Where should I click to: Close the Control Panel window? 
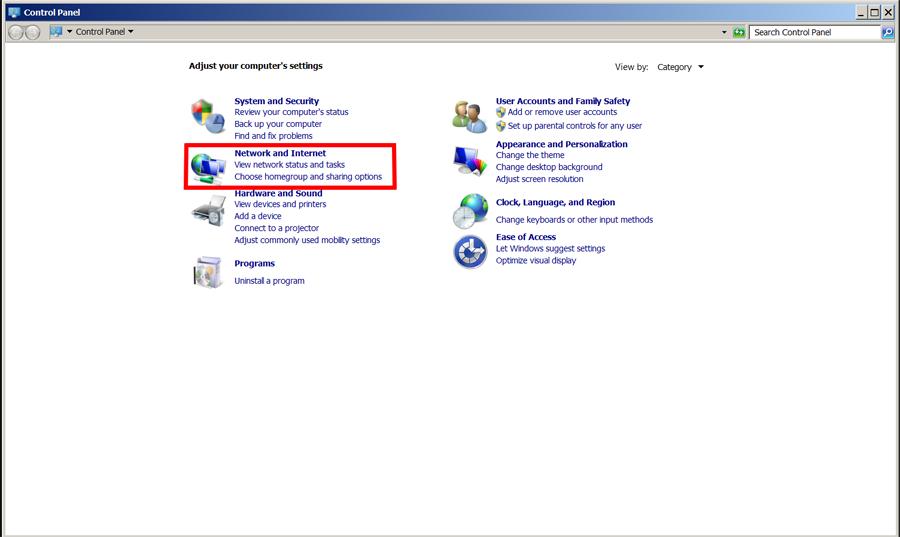[888, 12]
